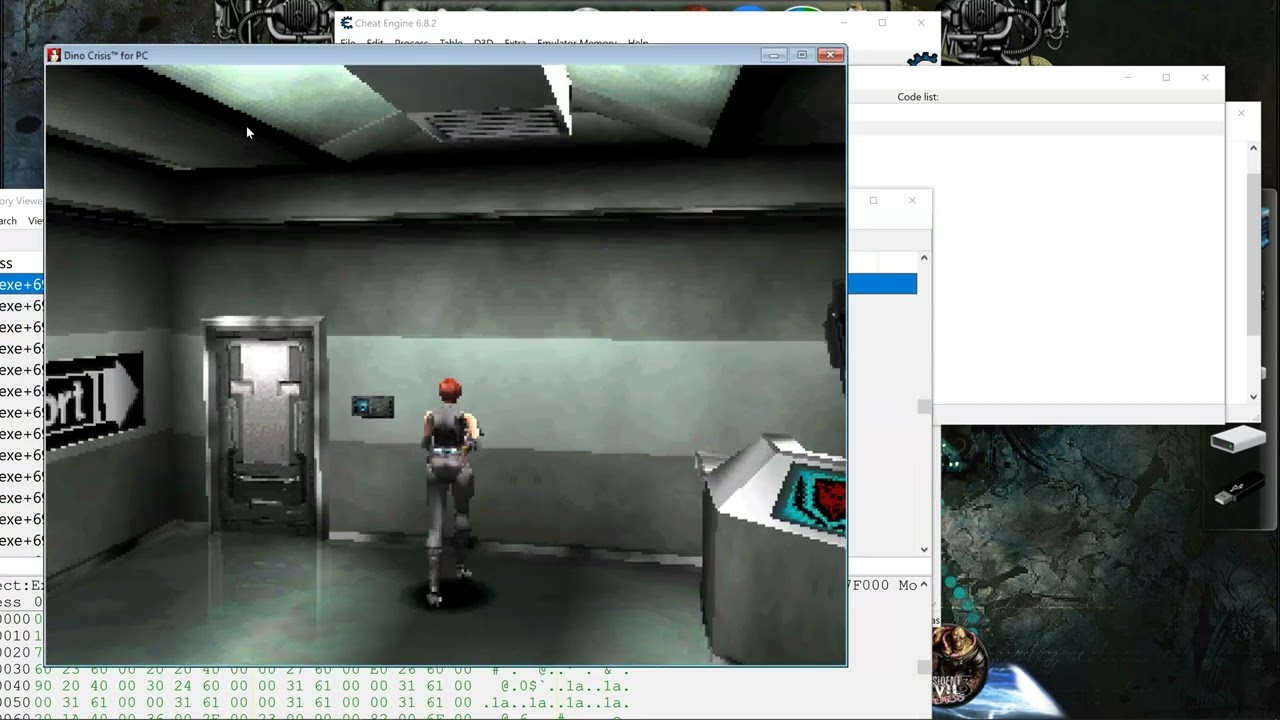
Task: Maximize the small window beside the game
Action: point(873,200)
